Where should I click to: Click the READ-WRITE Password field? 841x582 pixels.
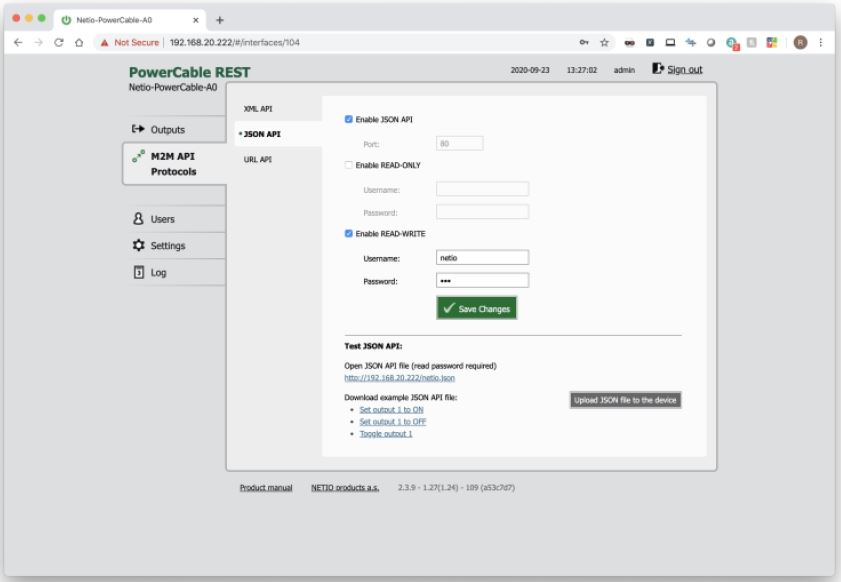click(483, 281)
